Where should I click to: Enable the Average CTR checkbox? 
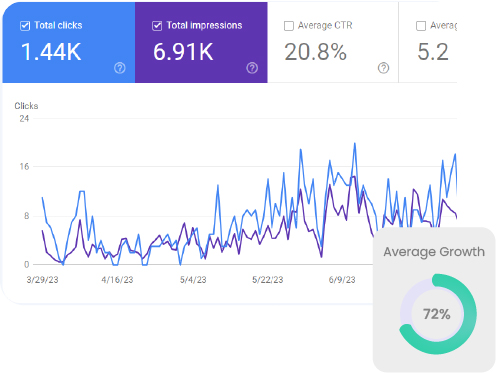point(289,26)
